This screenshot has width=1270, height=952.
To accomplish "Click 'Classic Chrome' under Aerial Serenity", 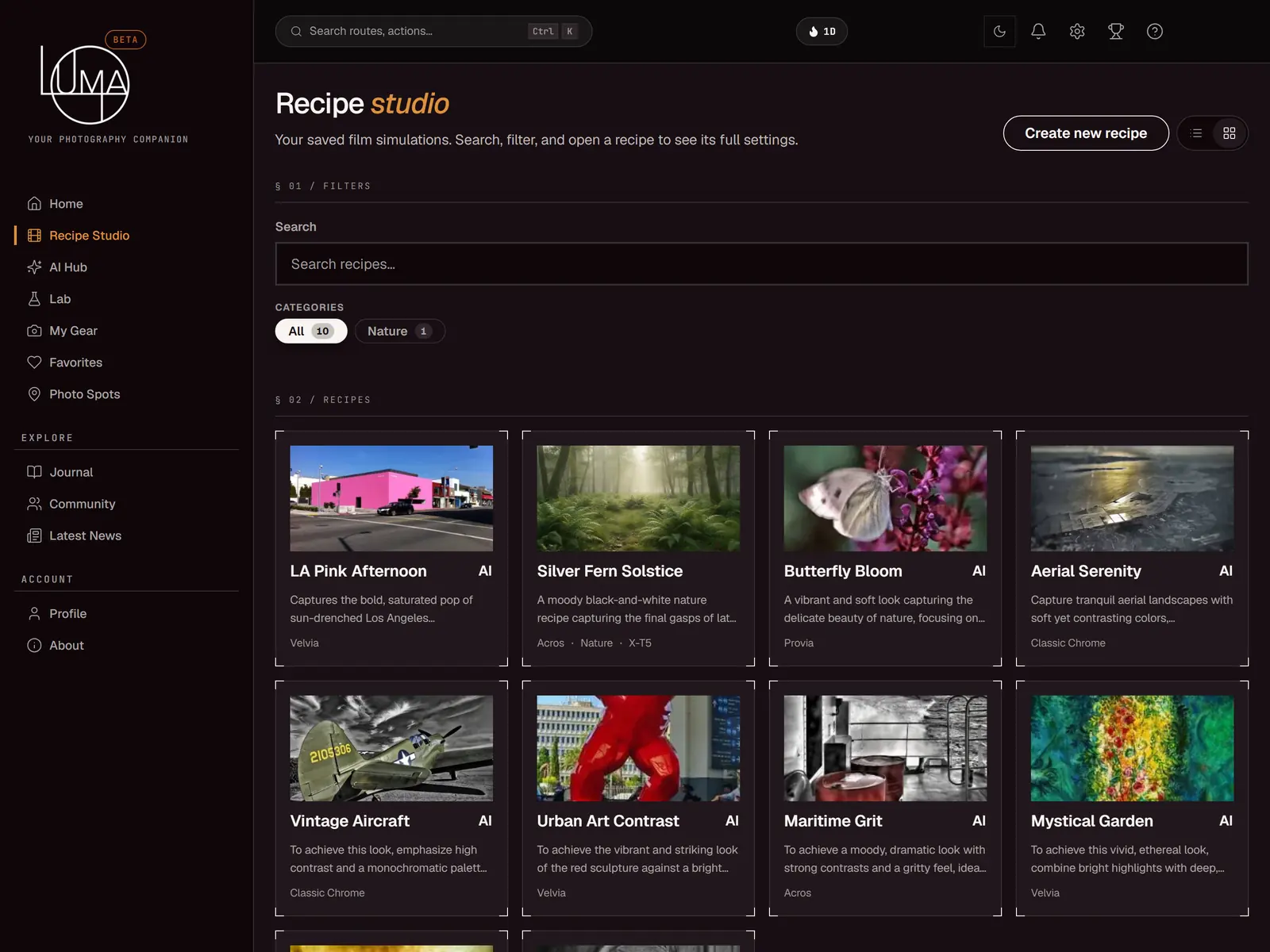I will click(1068, 643).
